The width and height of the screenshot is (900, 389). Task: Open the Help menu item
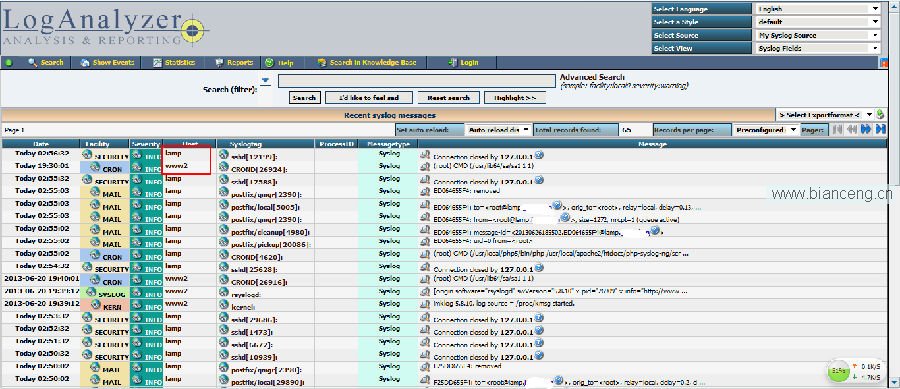click(280, 63)
